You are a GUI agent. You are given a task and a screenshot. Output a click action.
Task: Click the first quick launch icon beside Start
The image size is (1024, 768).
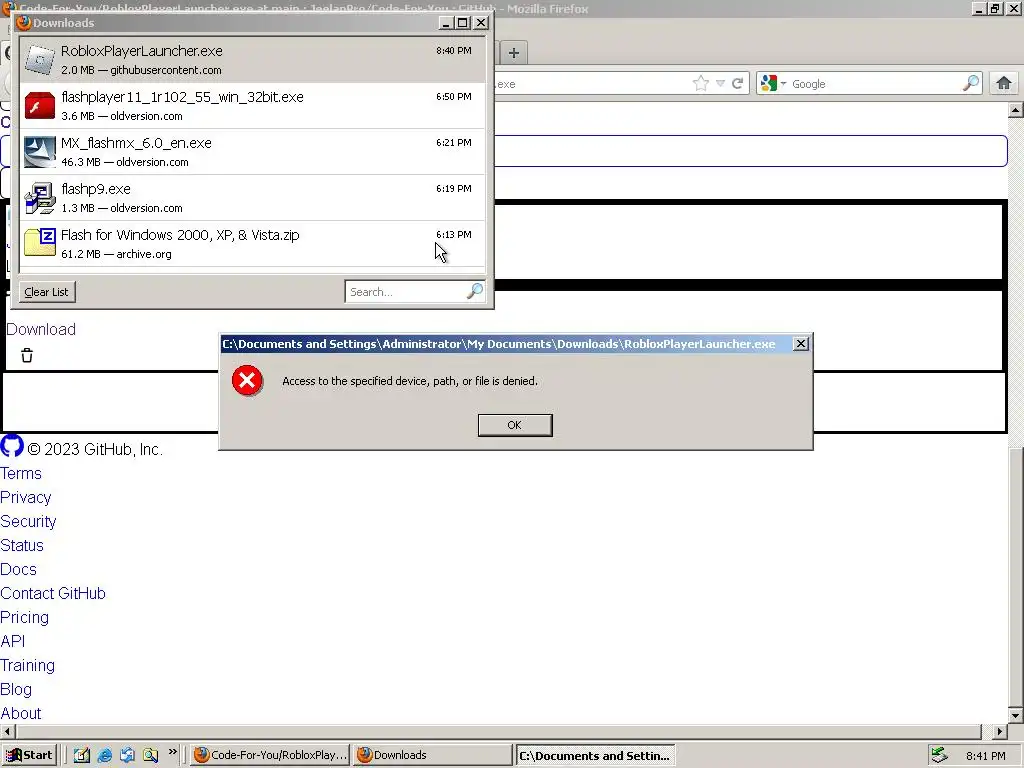point(82,755)
